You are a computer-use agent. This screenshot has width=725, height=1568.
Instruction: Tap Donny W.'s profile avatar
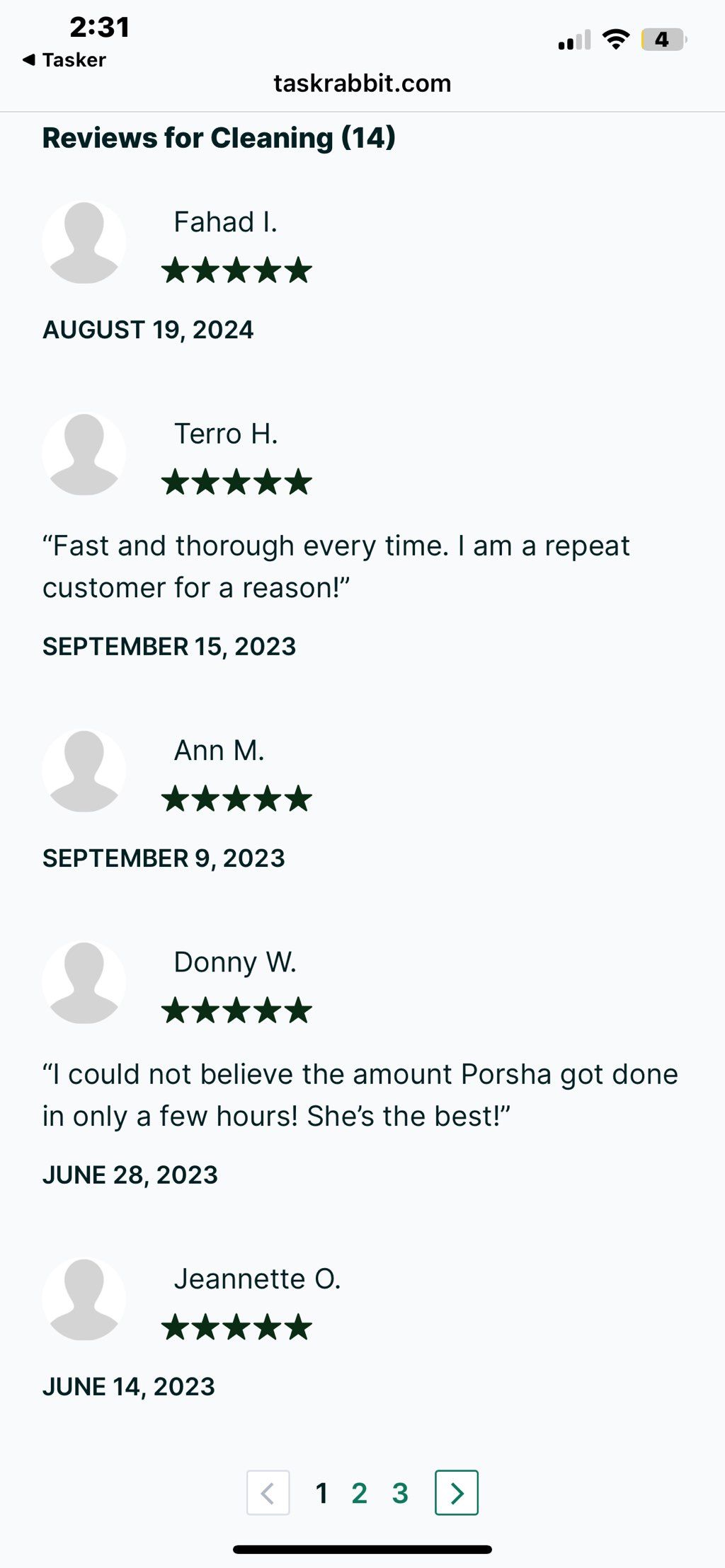point(84,983)
